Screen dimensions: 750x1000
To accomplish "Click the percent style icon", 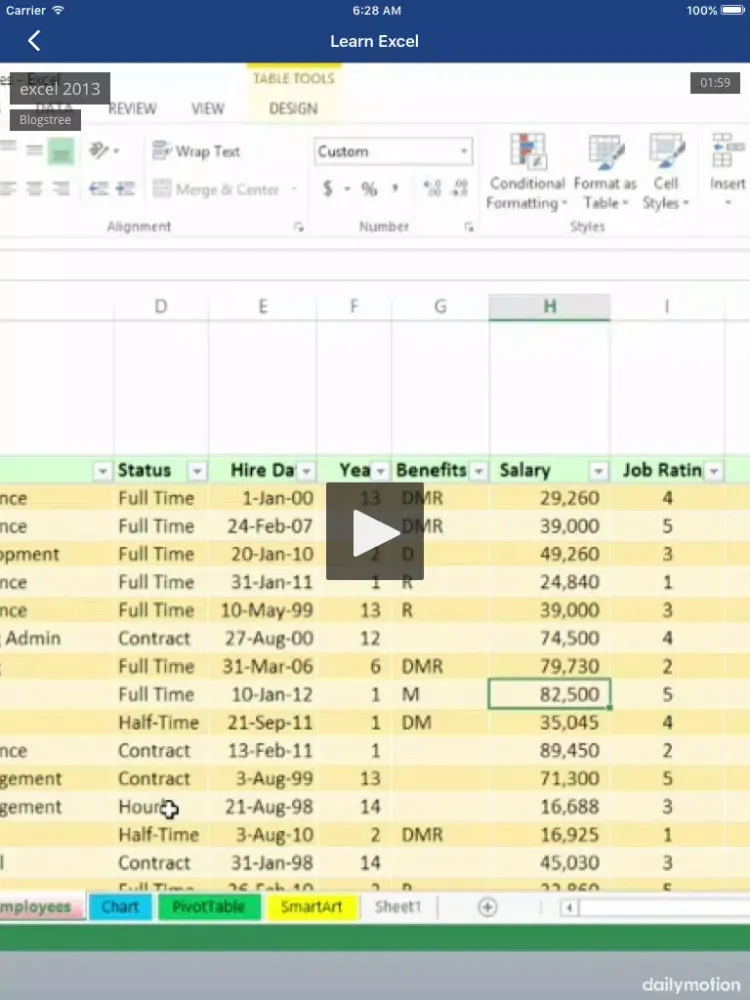I will click(369, 189).
